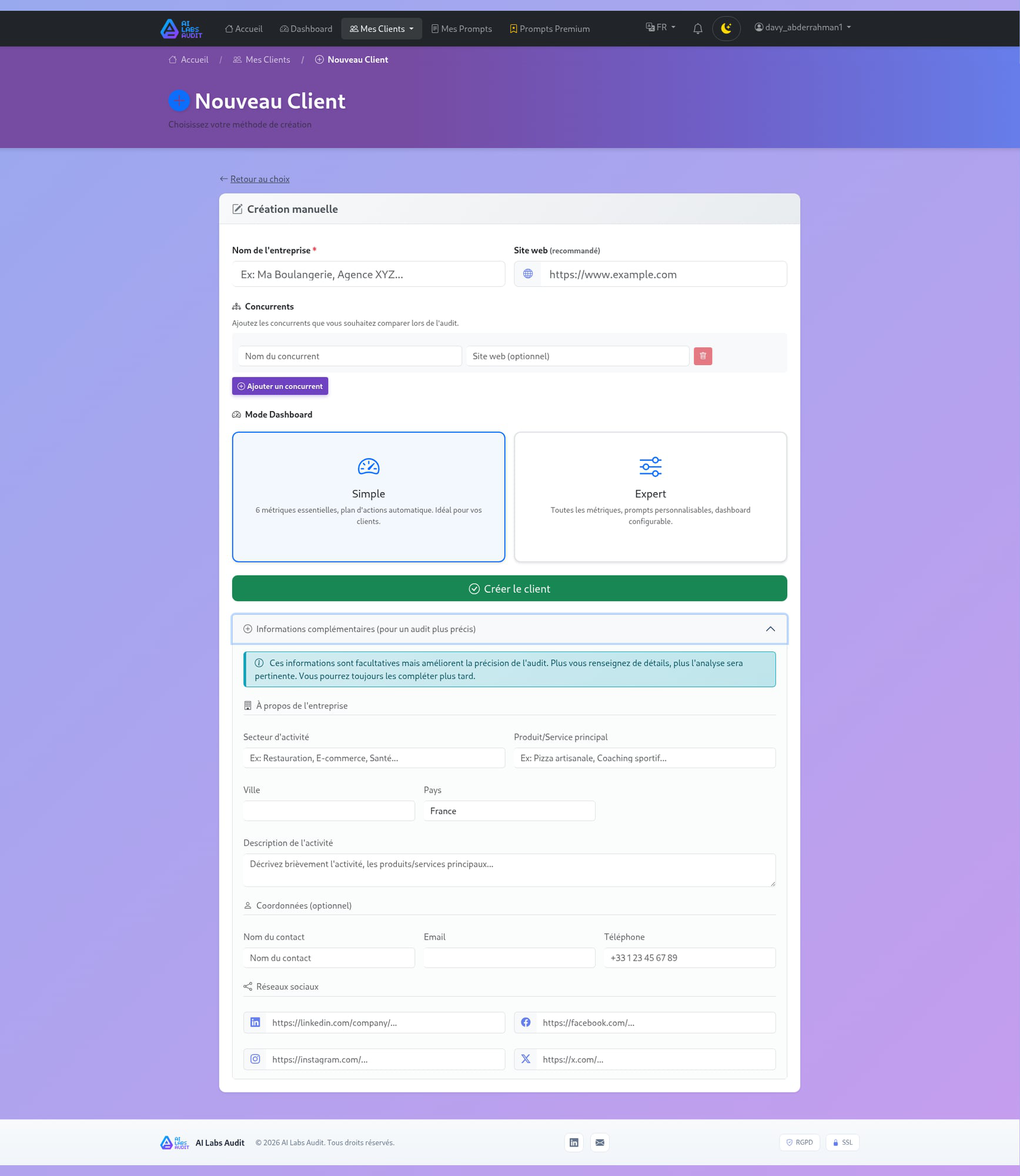Click the Retour au choix link

259,179
